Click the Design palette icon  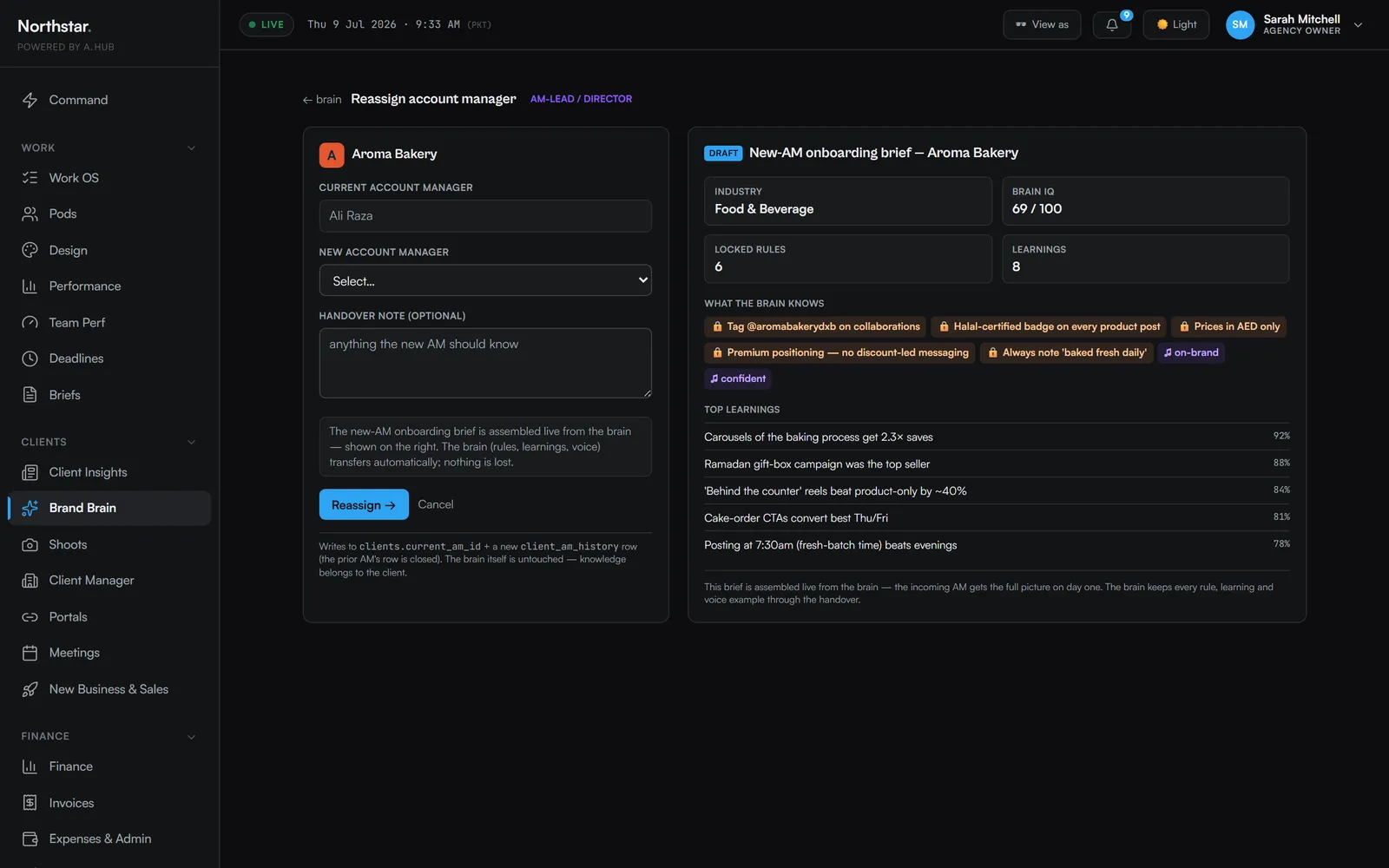tap(30, 250)
